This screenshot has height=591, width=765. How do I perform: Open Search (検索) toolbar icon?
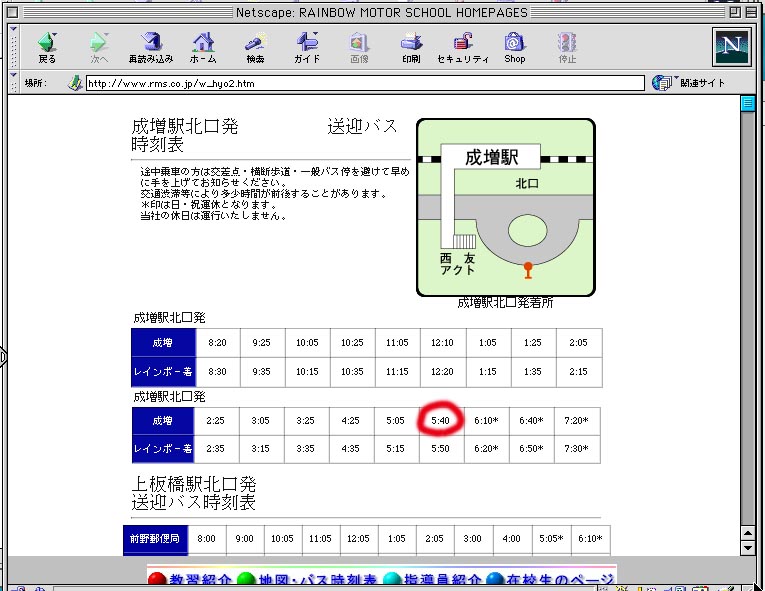[255, 47]
